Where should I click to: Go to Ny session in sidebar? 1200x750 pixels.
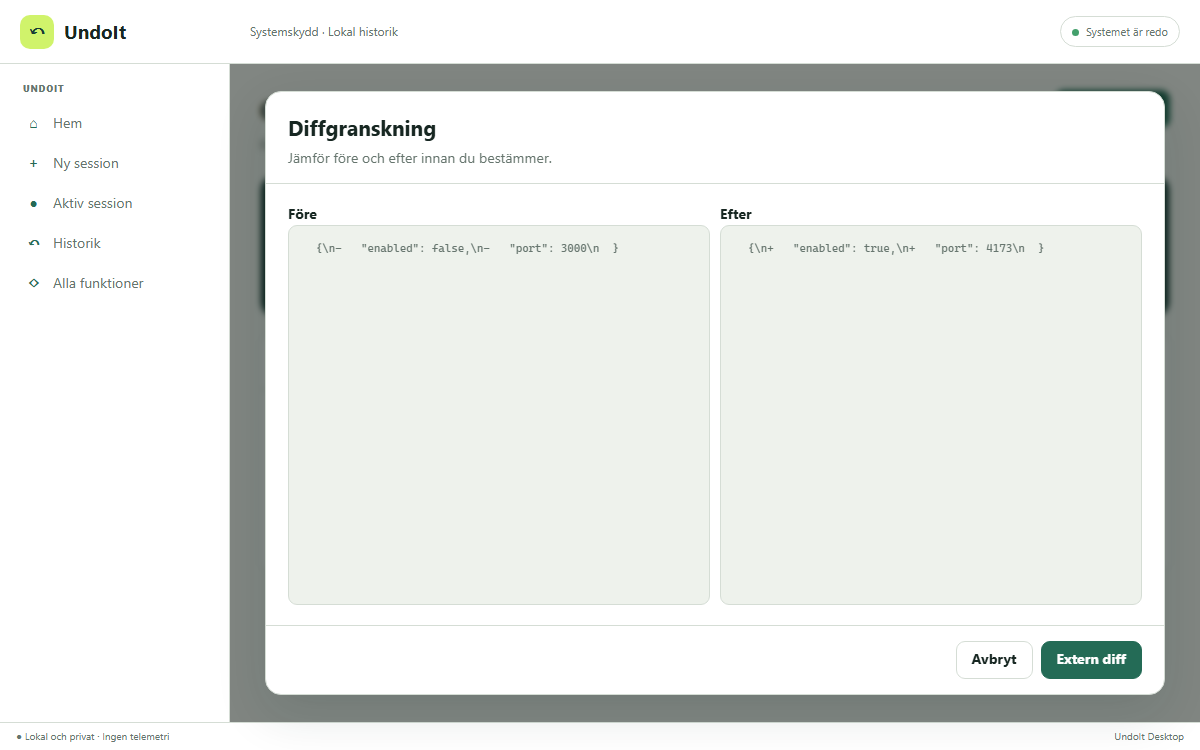(114, 164)
